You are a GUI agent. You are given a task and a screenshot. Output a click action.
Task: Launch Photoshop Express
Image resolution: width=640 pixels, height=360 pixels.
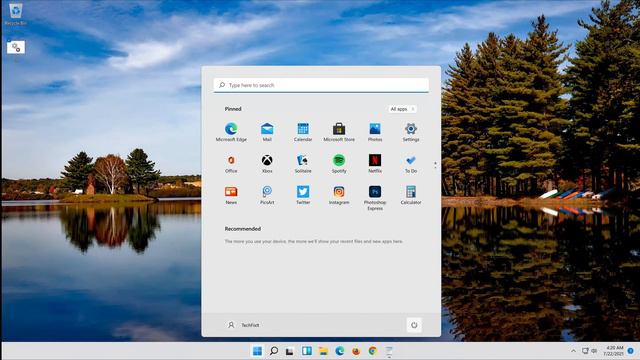375,198
